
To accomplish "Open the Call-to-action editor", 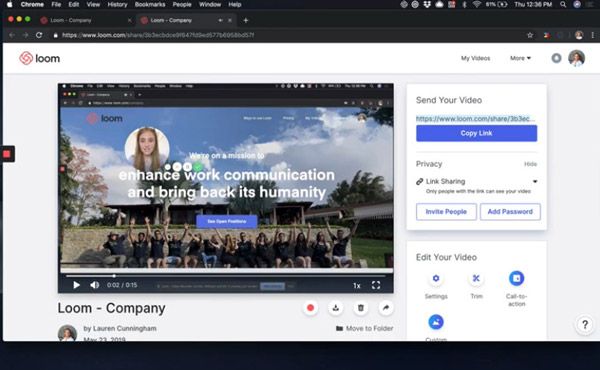I will (516, 279).
